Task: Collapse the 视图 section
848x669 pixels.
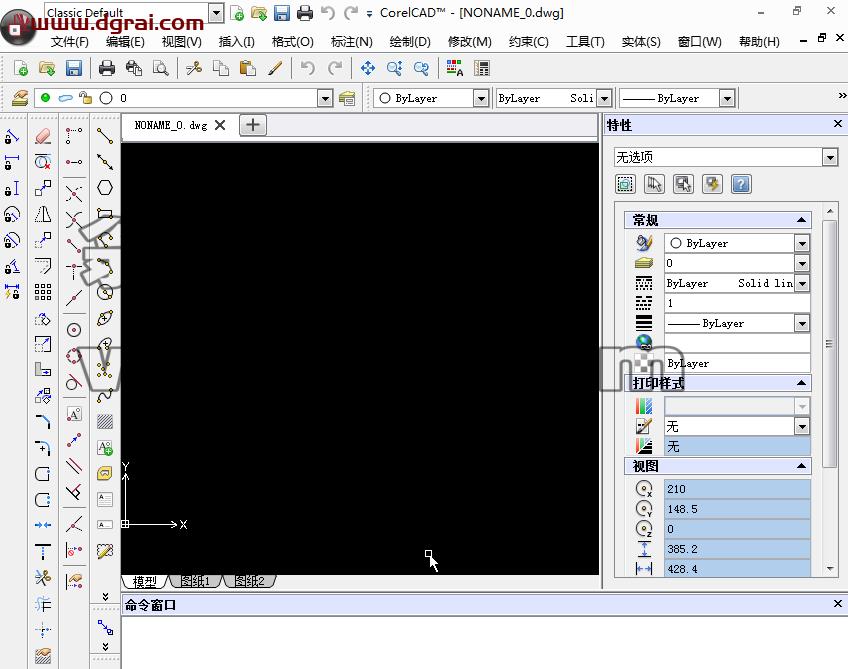Action: click(801, 466)
